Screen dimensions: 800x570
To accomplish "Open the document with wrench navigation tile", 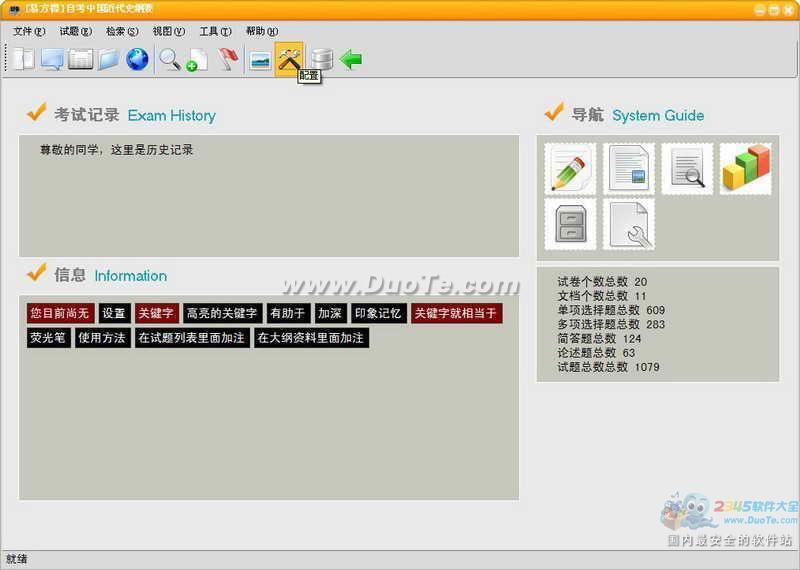I will click(x=629, y=224).
